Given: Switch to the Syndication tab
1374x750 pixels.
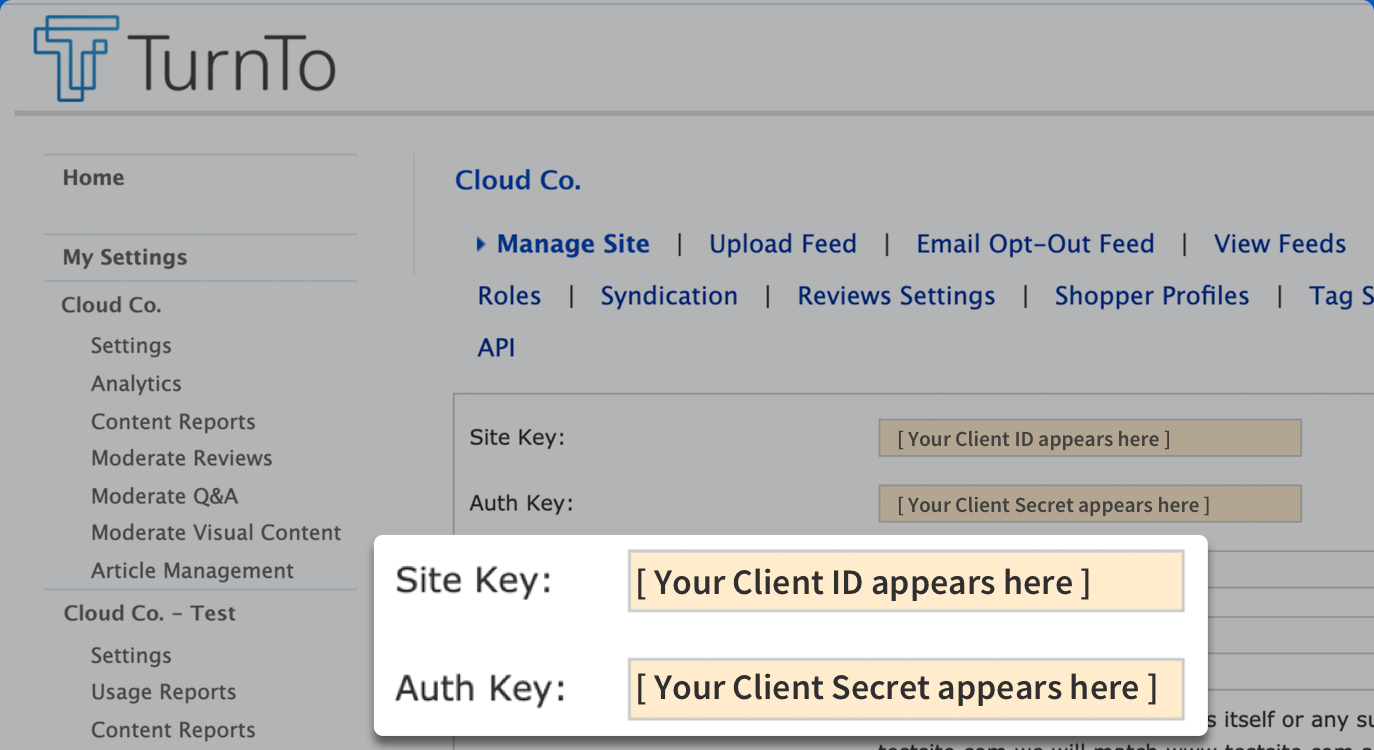Looking at the screenshot, I should point(669,296).
